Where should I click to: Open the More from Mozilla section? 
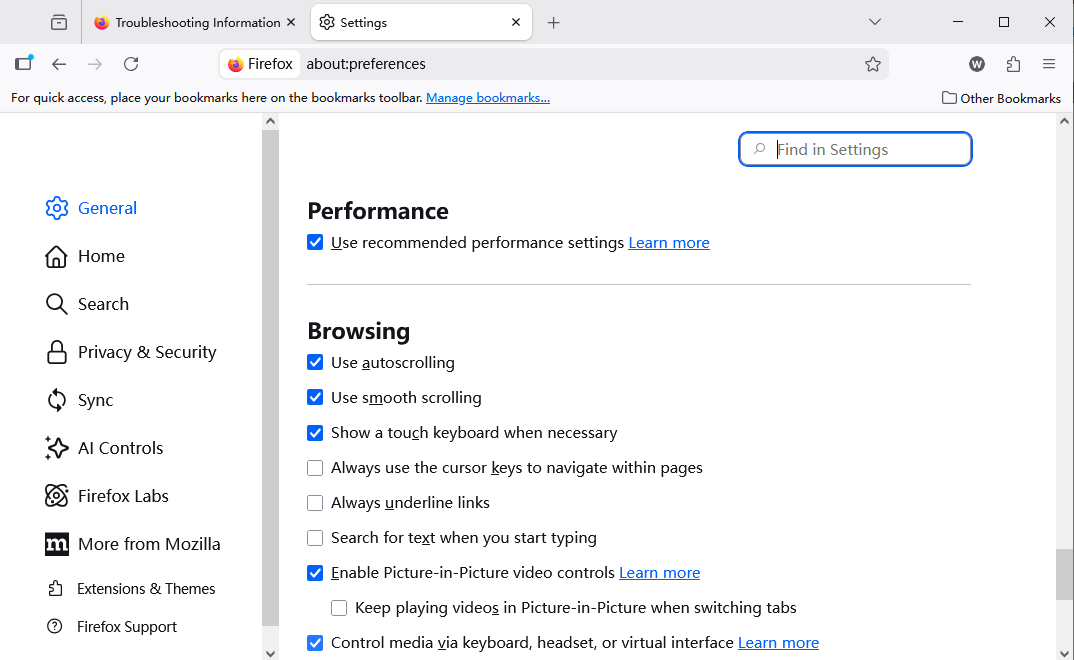click(149, 544)
